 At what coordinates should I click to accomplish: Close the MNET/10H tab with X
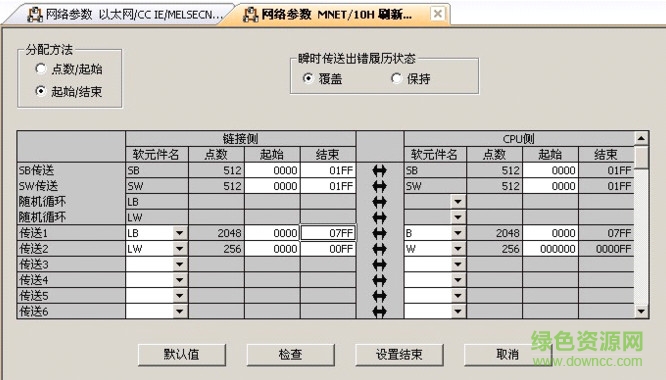point(437,14)
